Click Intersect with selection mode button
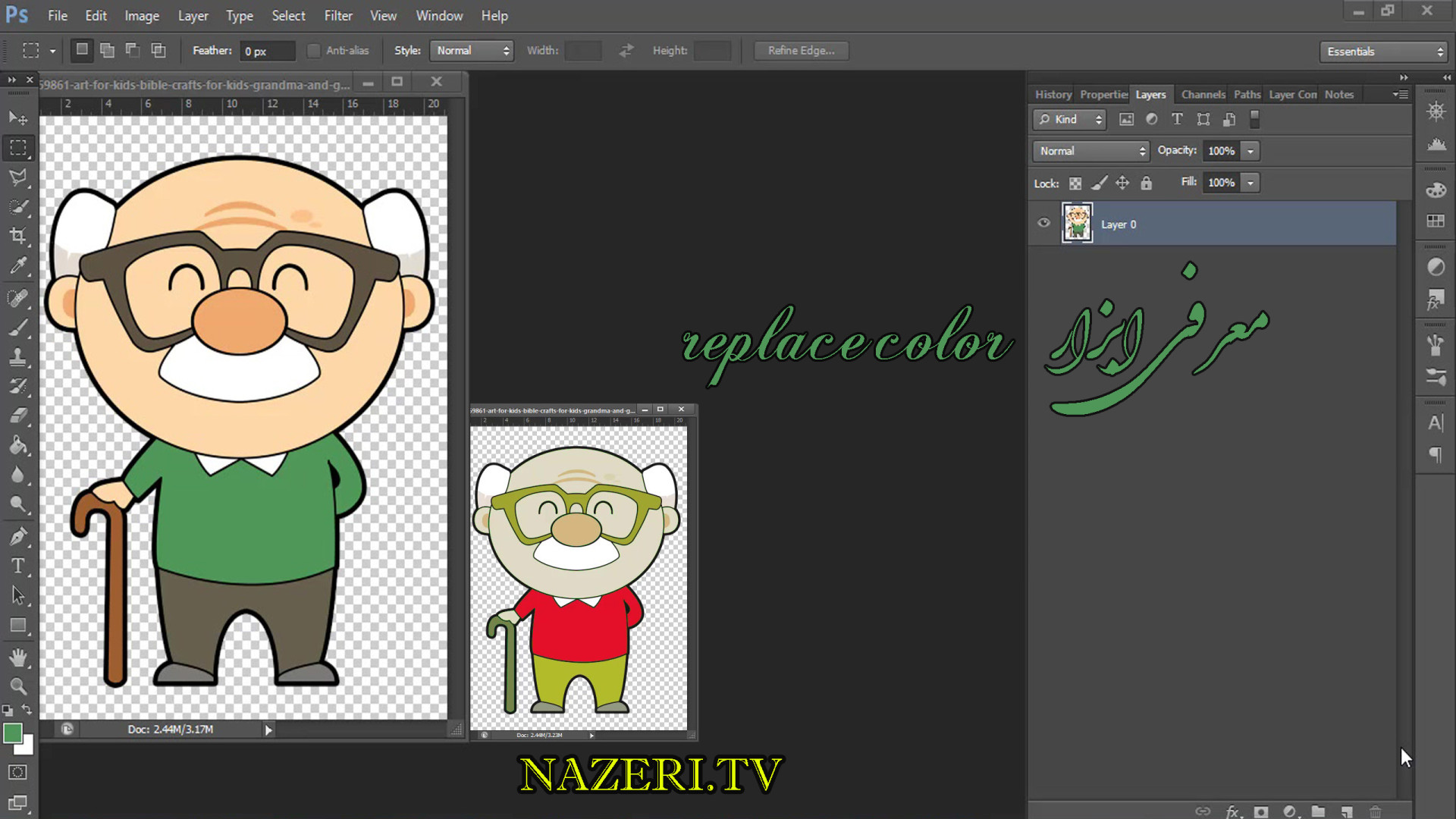This screenshot has width=1456, height=819. (158, 51)
